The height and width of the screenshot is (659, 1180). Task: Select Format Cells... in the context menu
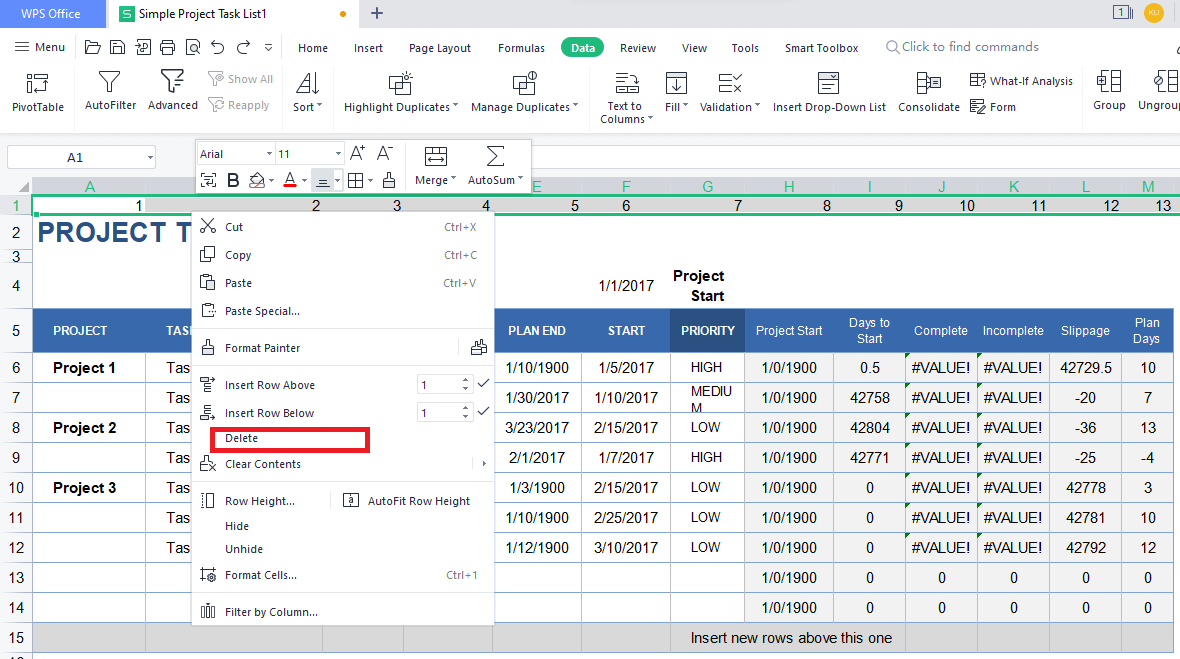(260, 575)
